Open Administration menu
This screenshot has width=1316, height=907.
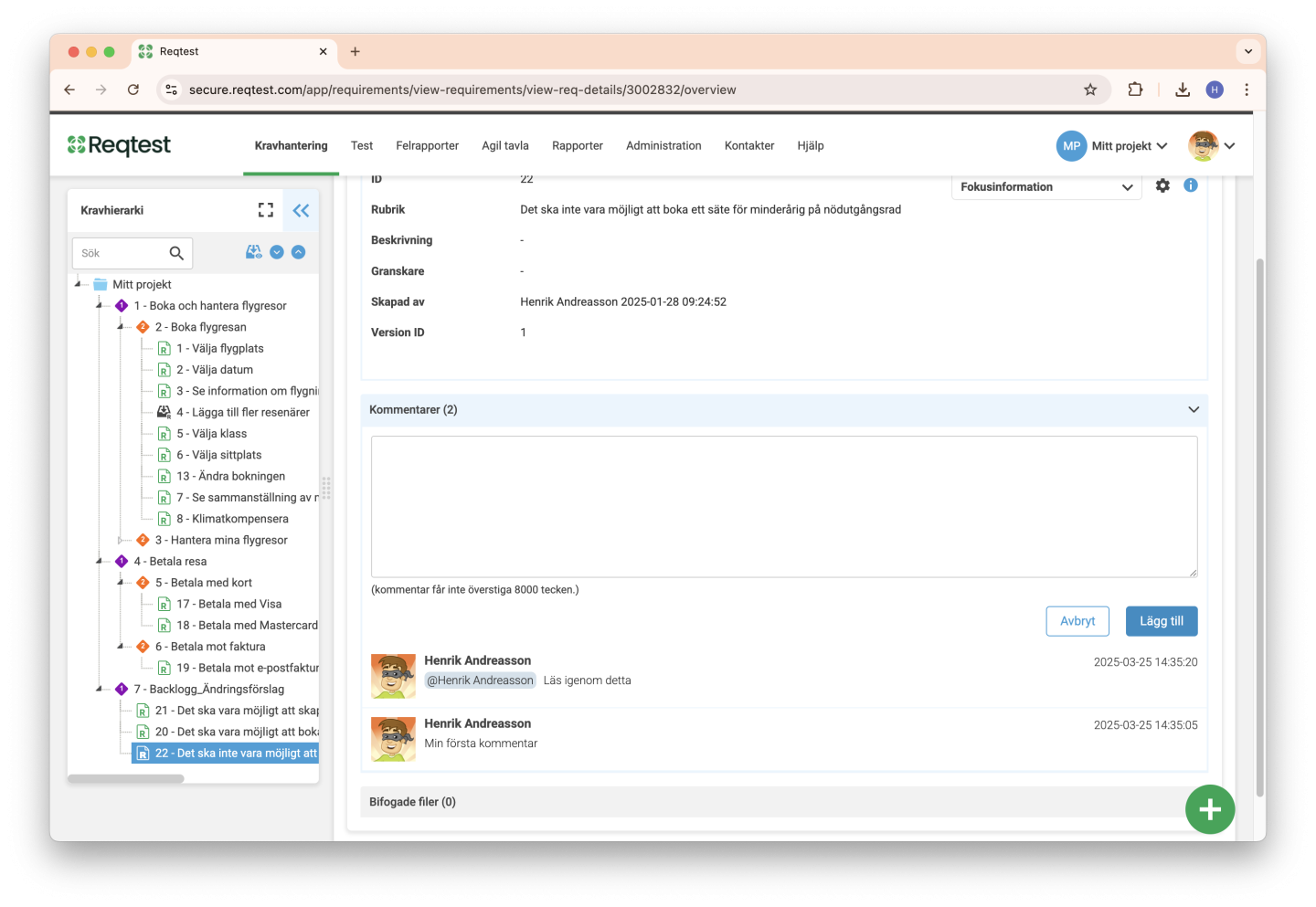[663, 146]
